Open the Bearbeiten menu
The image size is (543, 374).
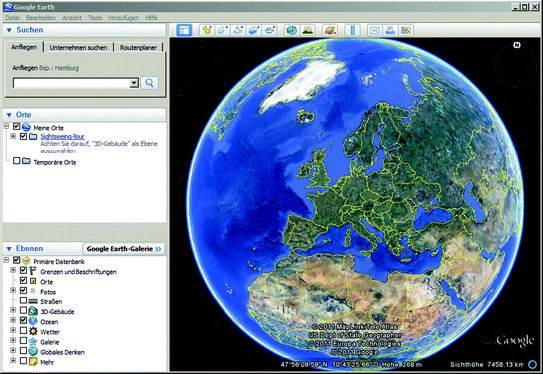pyautogui.click(x=41, y=18)
